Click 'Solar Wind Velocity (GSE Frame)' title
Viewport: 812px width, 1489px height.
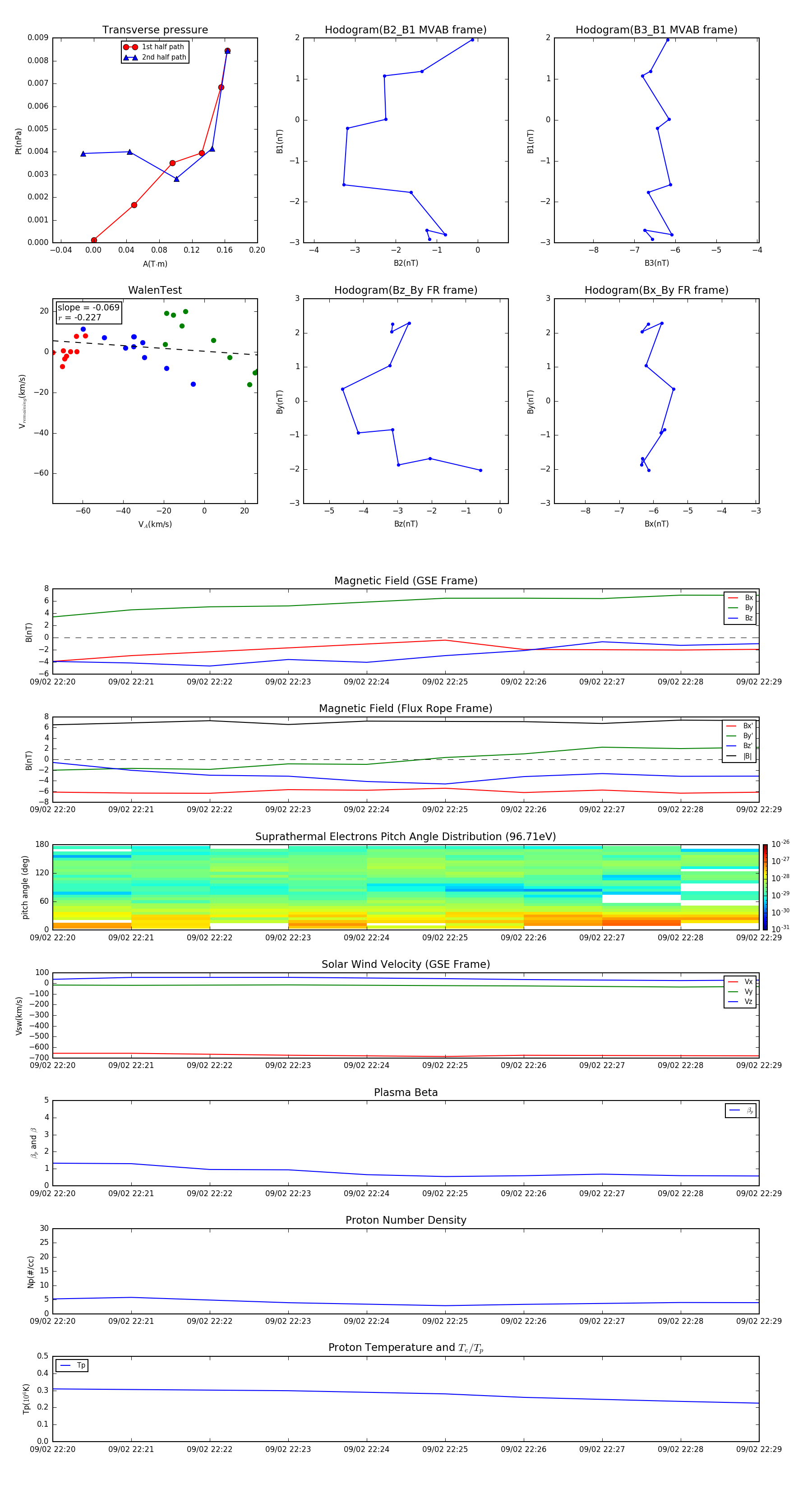405,965
